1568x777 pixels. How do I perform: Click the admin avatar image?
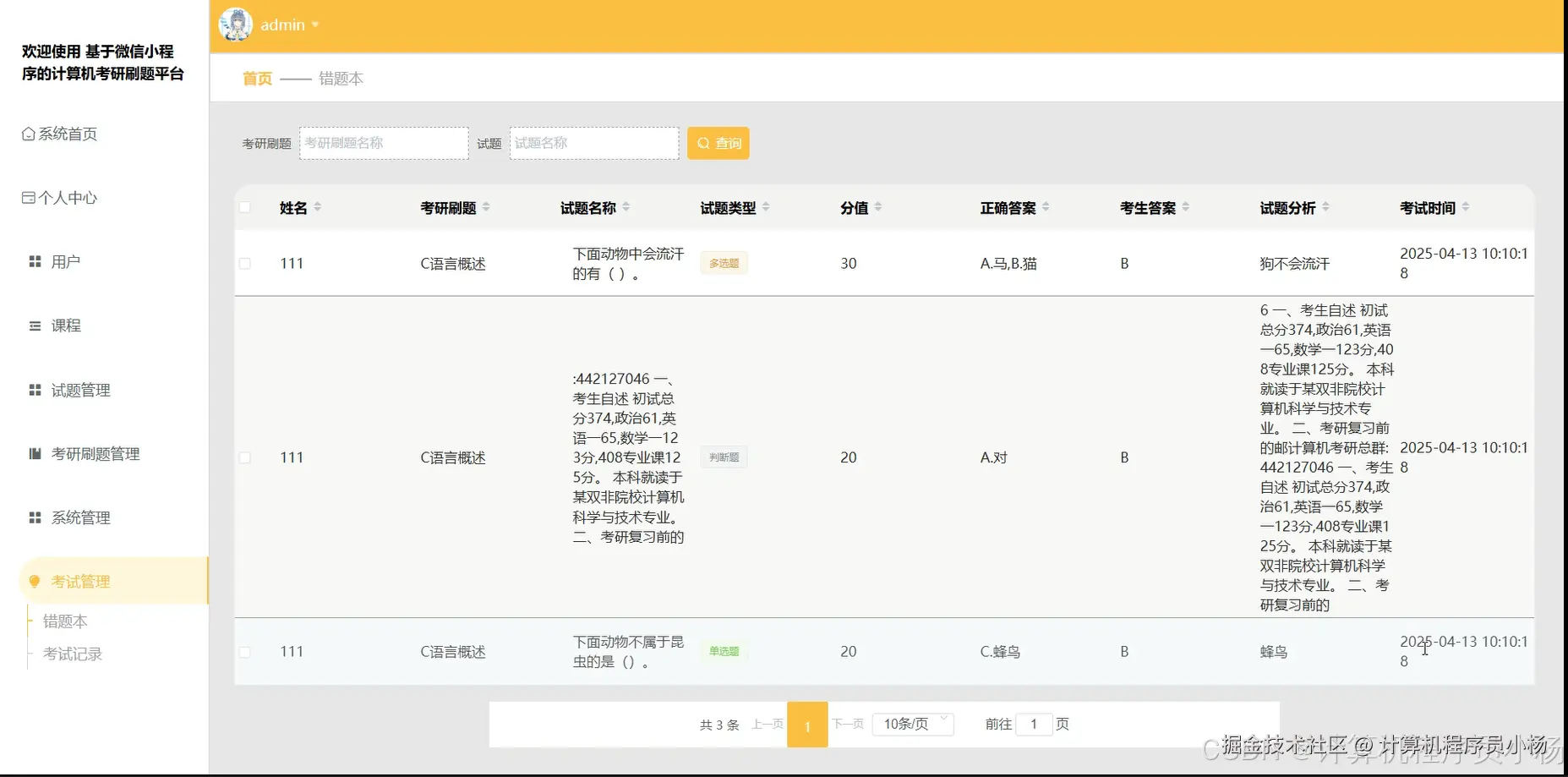pos(237,25)
